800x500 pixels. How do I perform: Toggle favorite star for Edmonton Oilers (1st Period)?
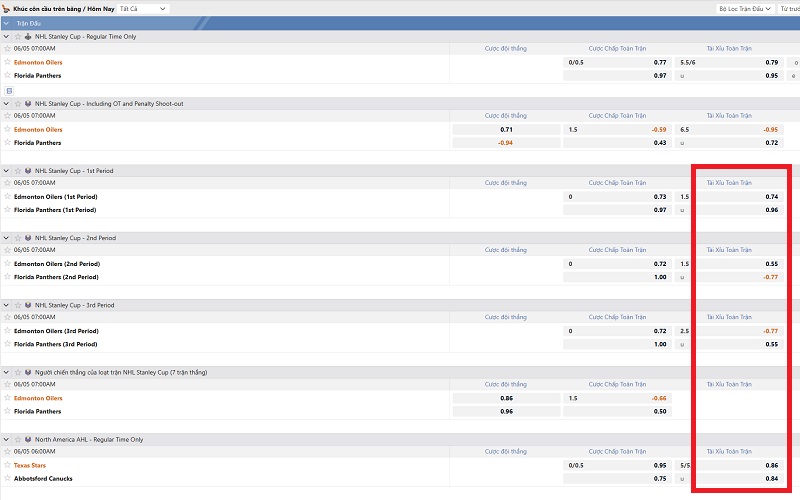tap(8, 197)
